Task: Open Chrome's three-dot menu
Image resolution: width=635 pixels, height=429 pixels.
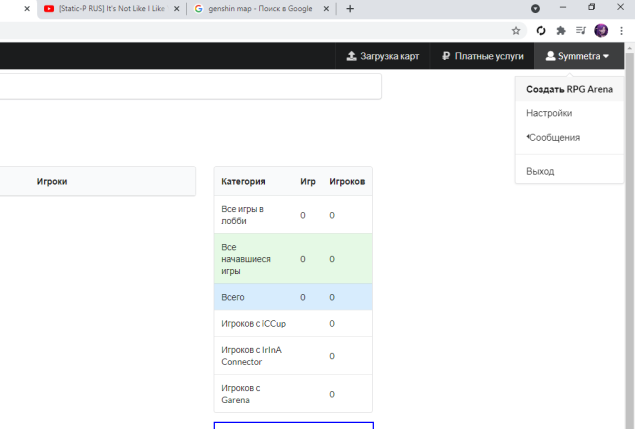Action: (x=621, y=31)
